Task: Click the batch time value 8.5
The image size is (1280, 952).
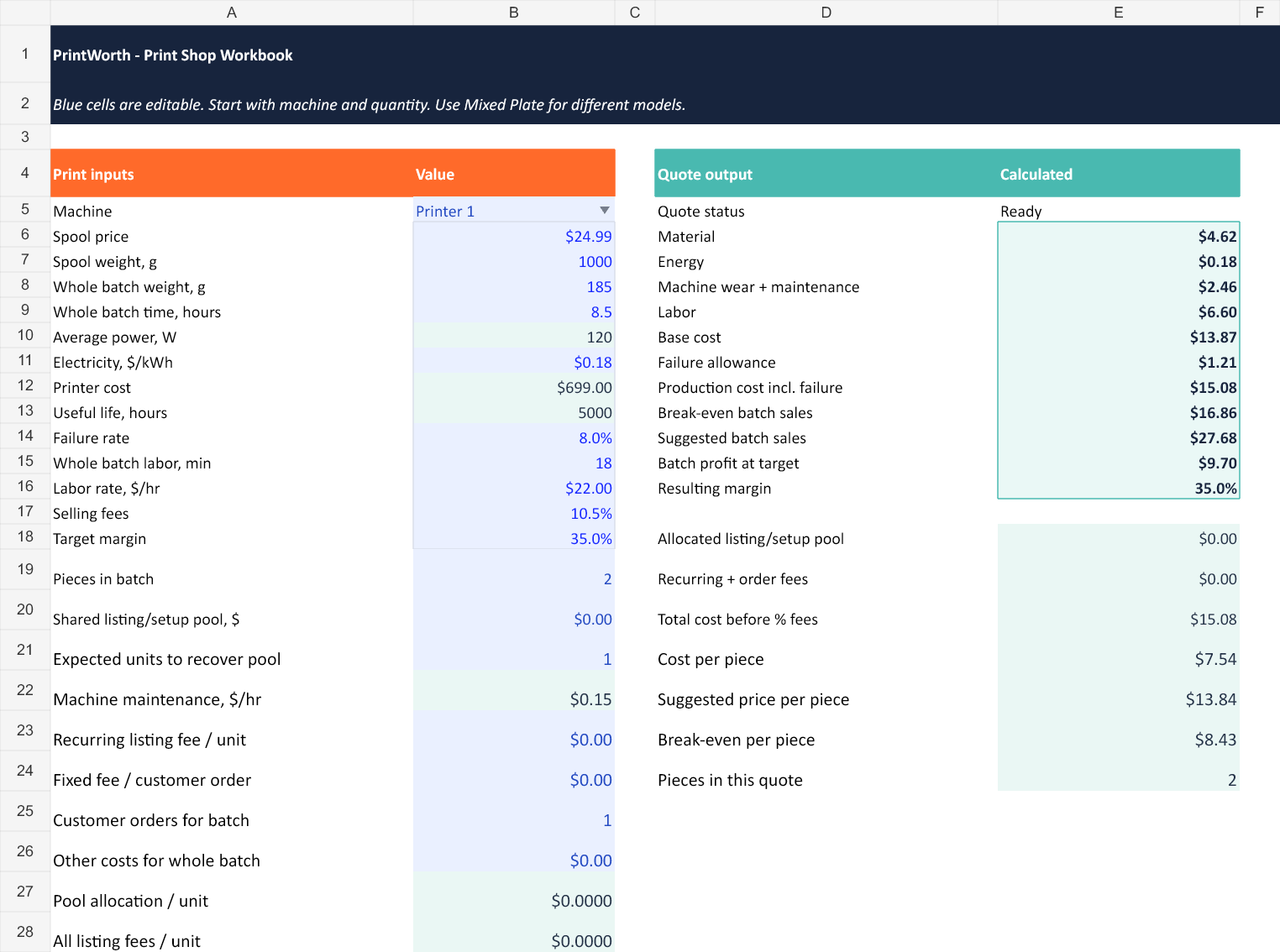Action: point(514,311)
